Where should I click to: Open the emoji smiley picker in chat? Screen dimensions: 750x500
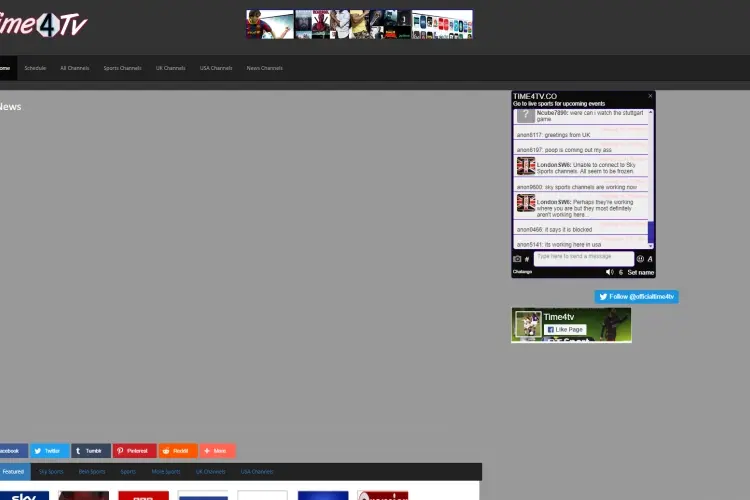tap(640, 259)
